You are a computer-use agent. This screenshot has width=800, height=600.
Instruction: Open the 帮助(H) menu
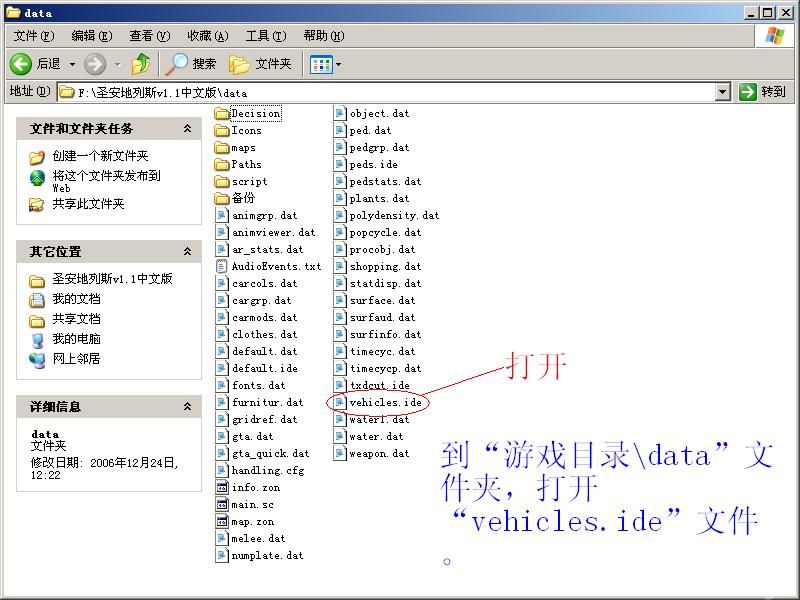click(x=324, y=36)
